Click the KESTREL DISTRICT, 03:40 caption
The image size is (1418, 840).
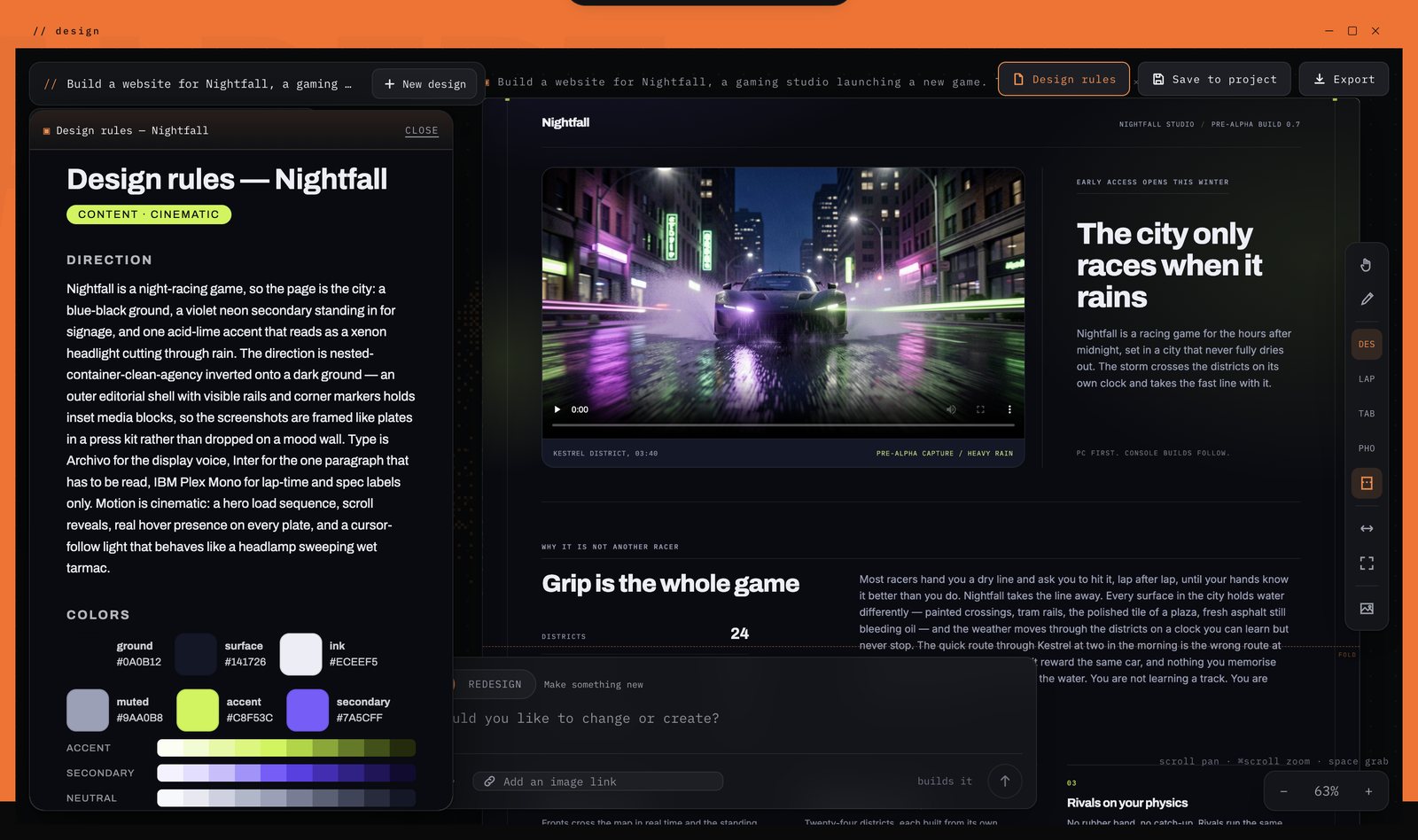coord(605,454)
